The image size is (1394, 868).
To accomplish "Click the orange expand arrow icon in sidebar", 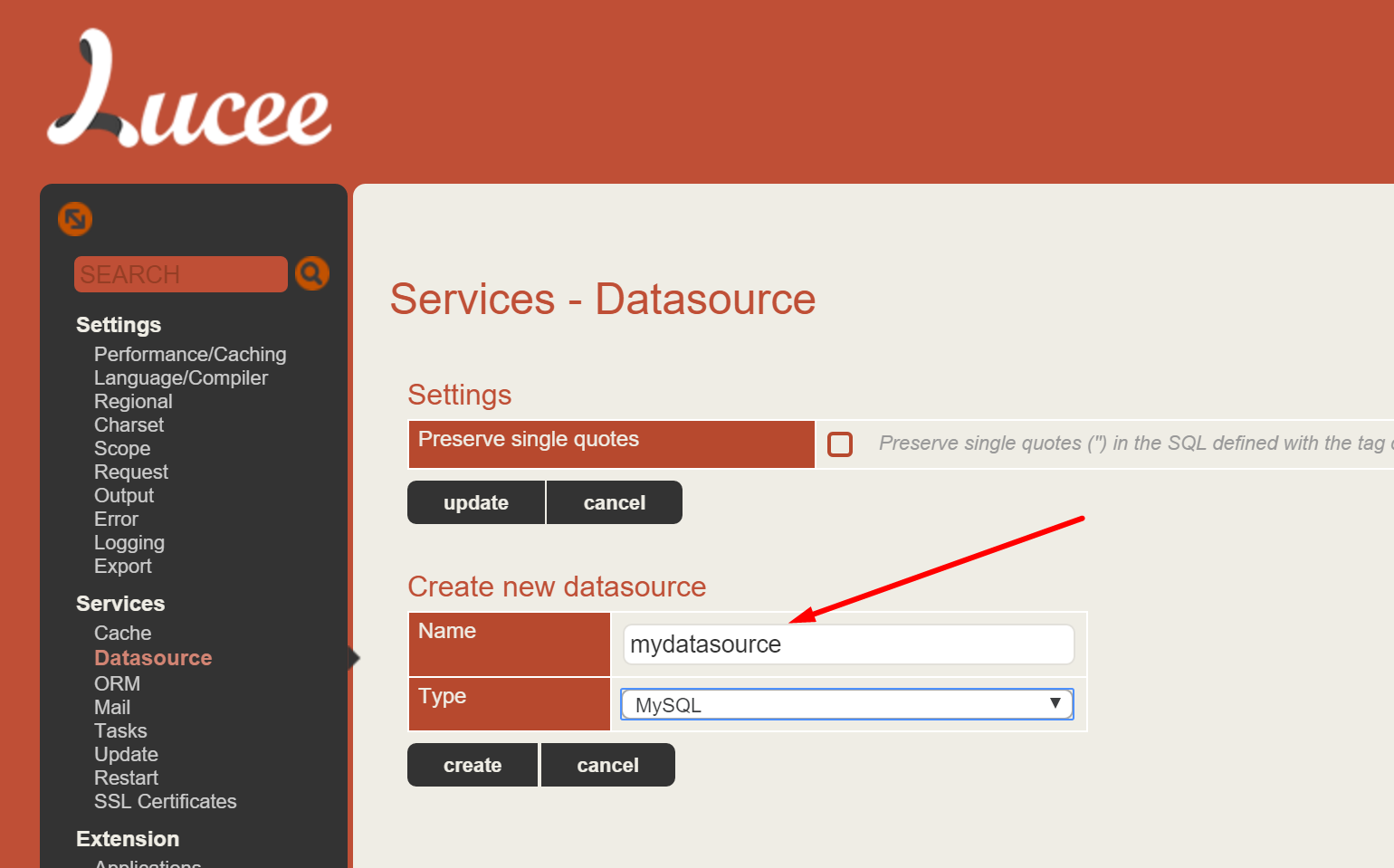I will 75,219.
